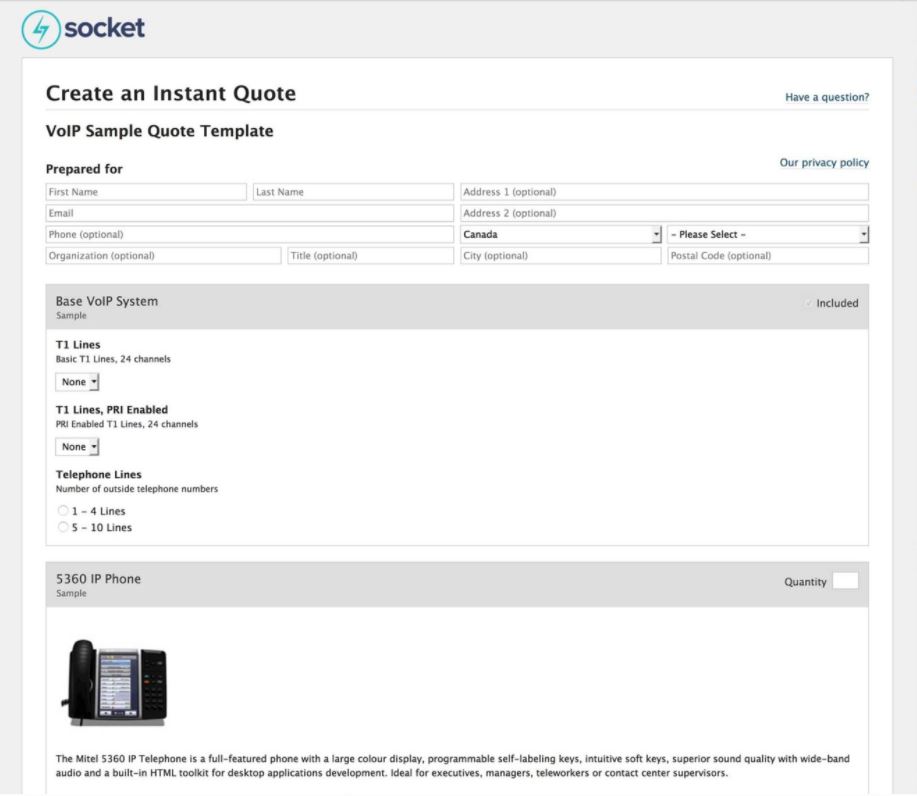Screen dimensions: 917x796
Task: Toggle the Included checkbox for Base VoIP System
Action: coord(808,304)
